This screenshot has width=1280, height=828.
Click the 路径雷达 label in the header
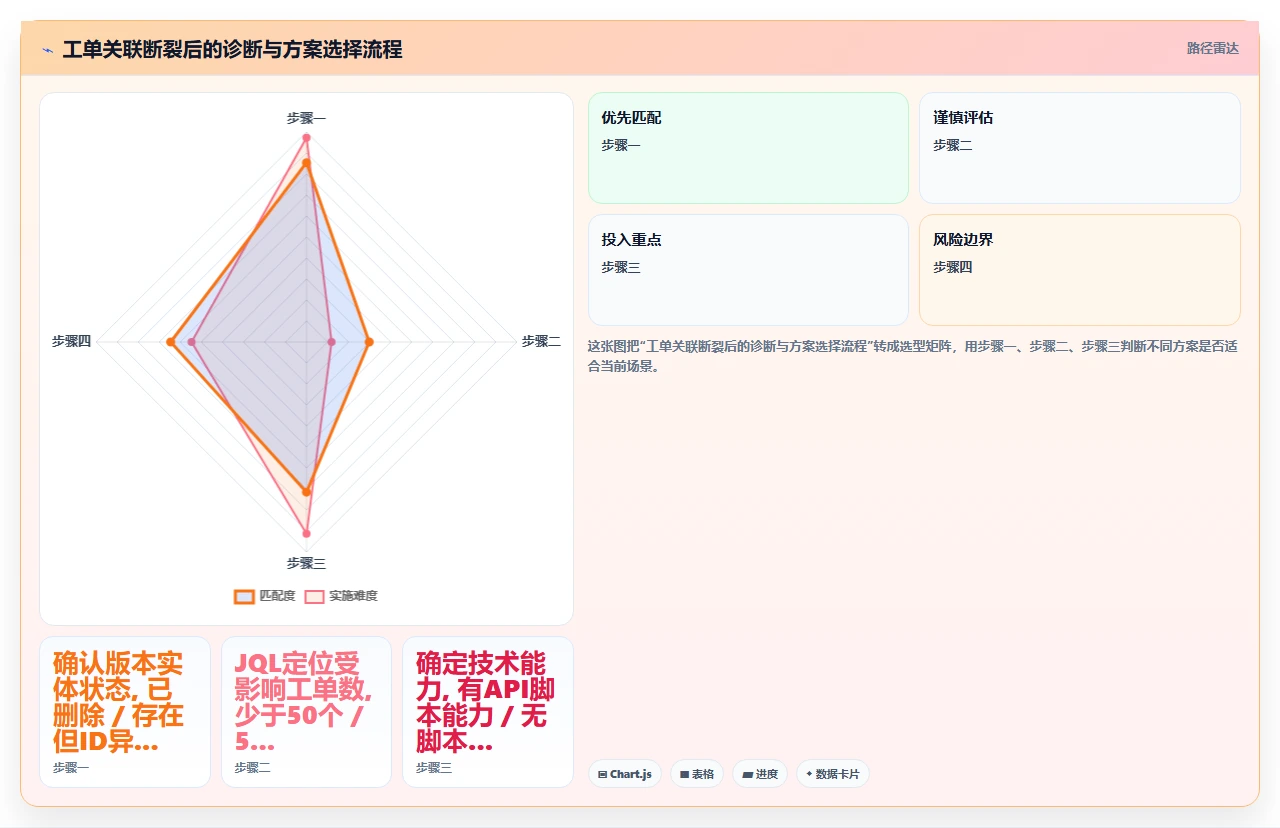pos(1212,48)
